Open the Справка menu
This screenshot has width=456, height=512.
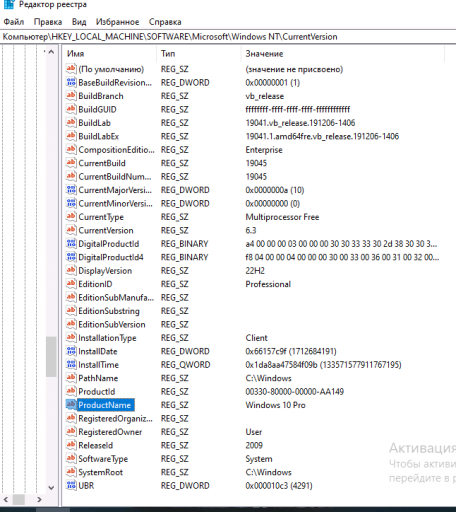pos(165,22)
